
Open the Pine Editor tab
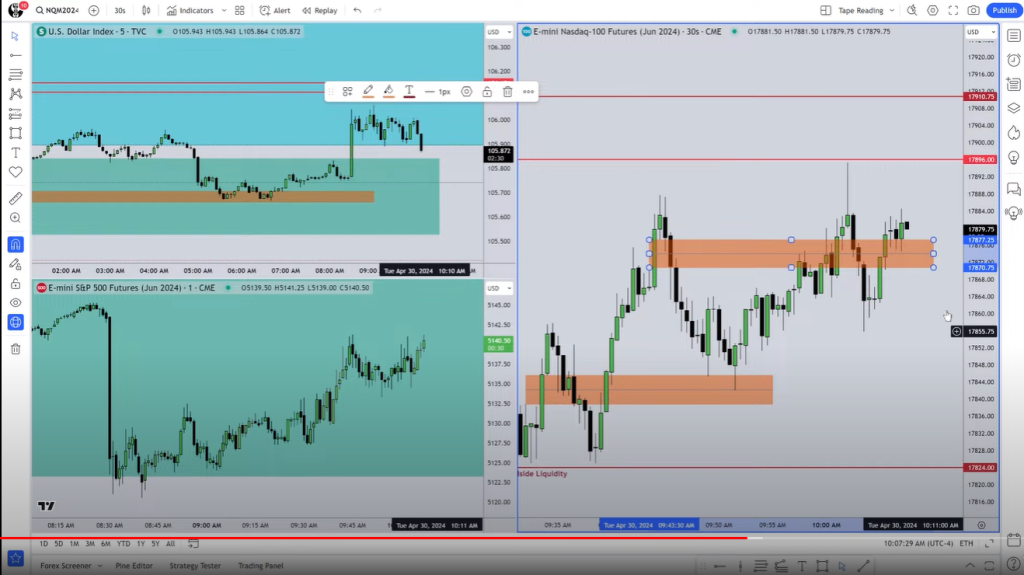tap(134, 566)
